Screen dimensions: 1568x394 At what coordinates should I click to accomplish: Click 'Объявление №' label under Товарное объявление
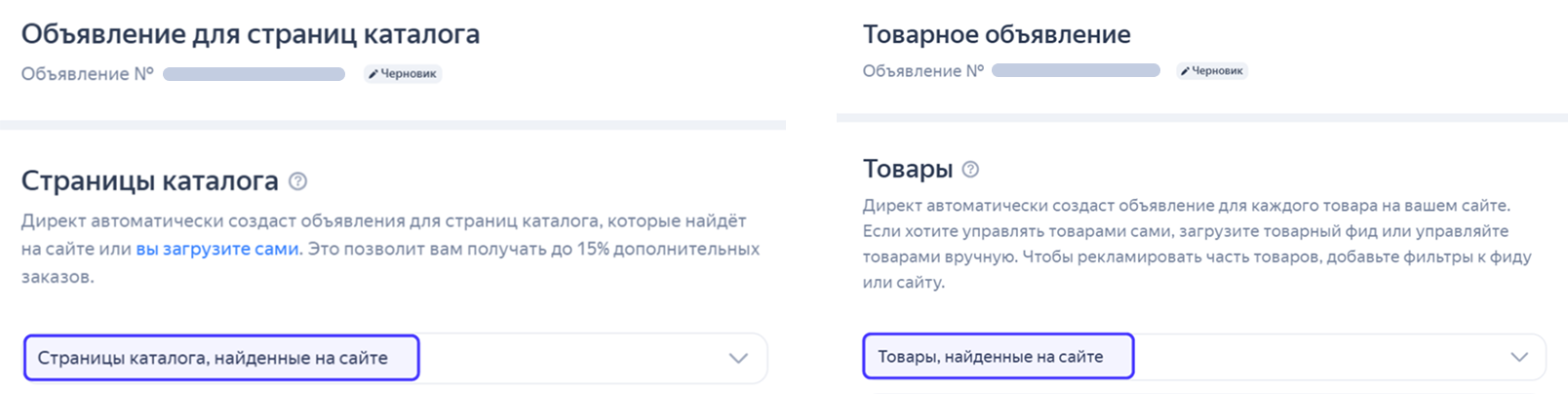click(923, 71)
